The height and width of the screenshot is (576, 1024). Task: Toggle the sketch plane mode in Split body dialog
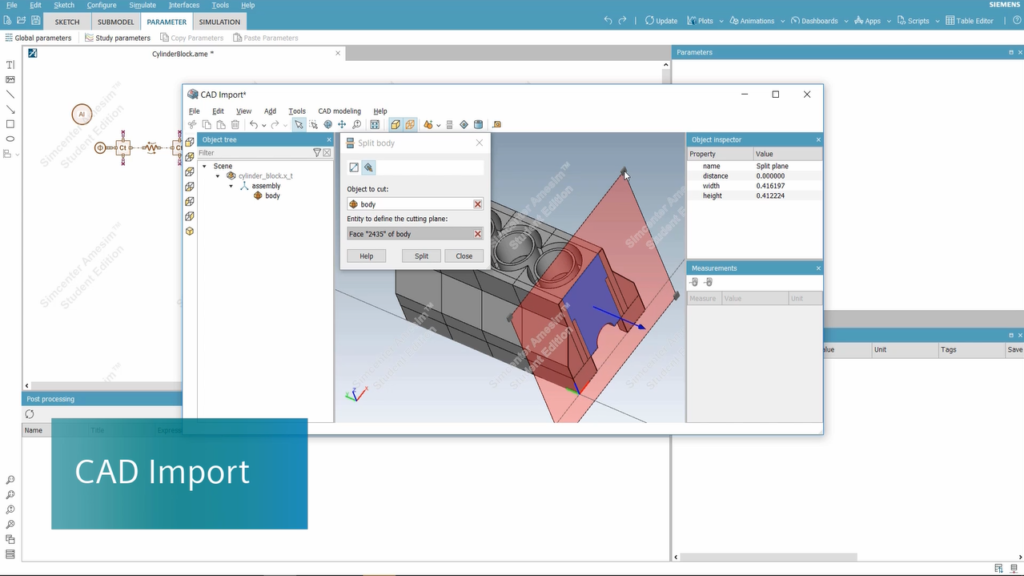coord(353,168)
